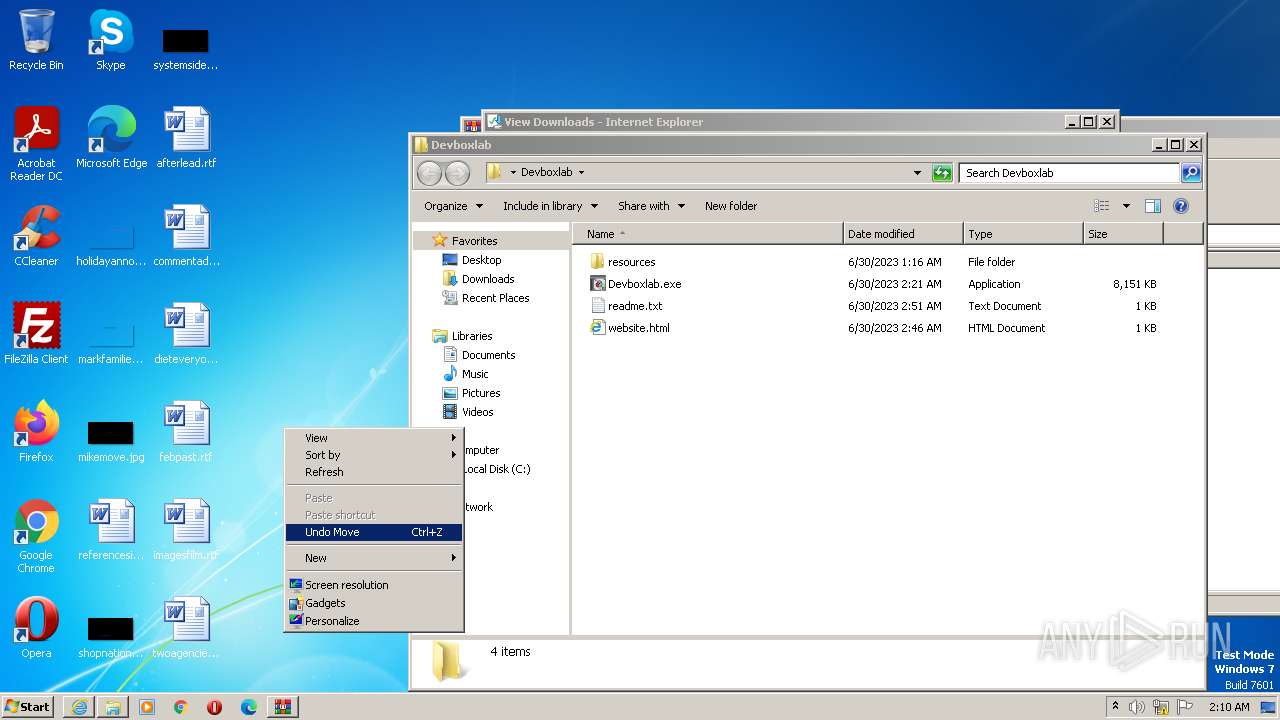Select the resources folder icon
Screen dimensions: 1280x720
[598, 262]
